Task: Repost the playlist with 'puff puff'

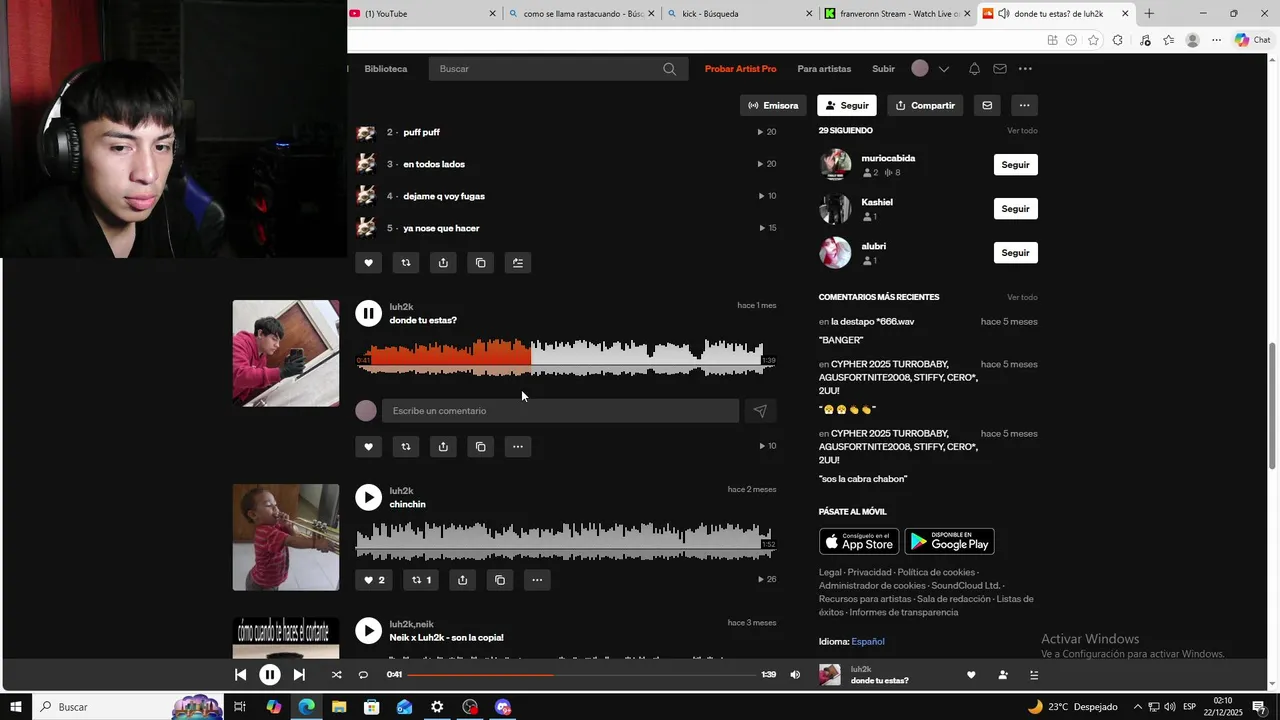Action: pos(405,263)
